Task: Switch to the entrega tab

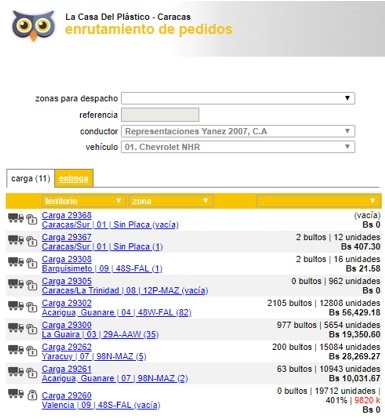Action: point(74,179)
